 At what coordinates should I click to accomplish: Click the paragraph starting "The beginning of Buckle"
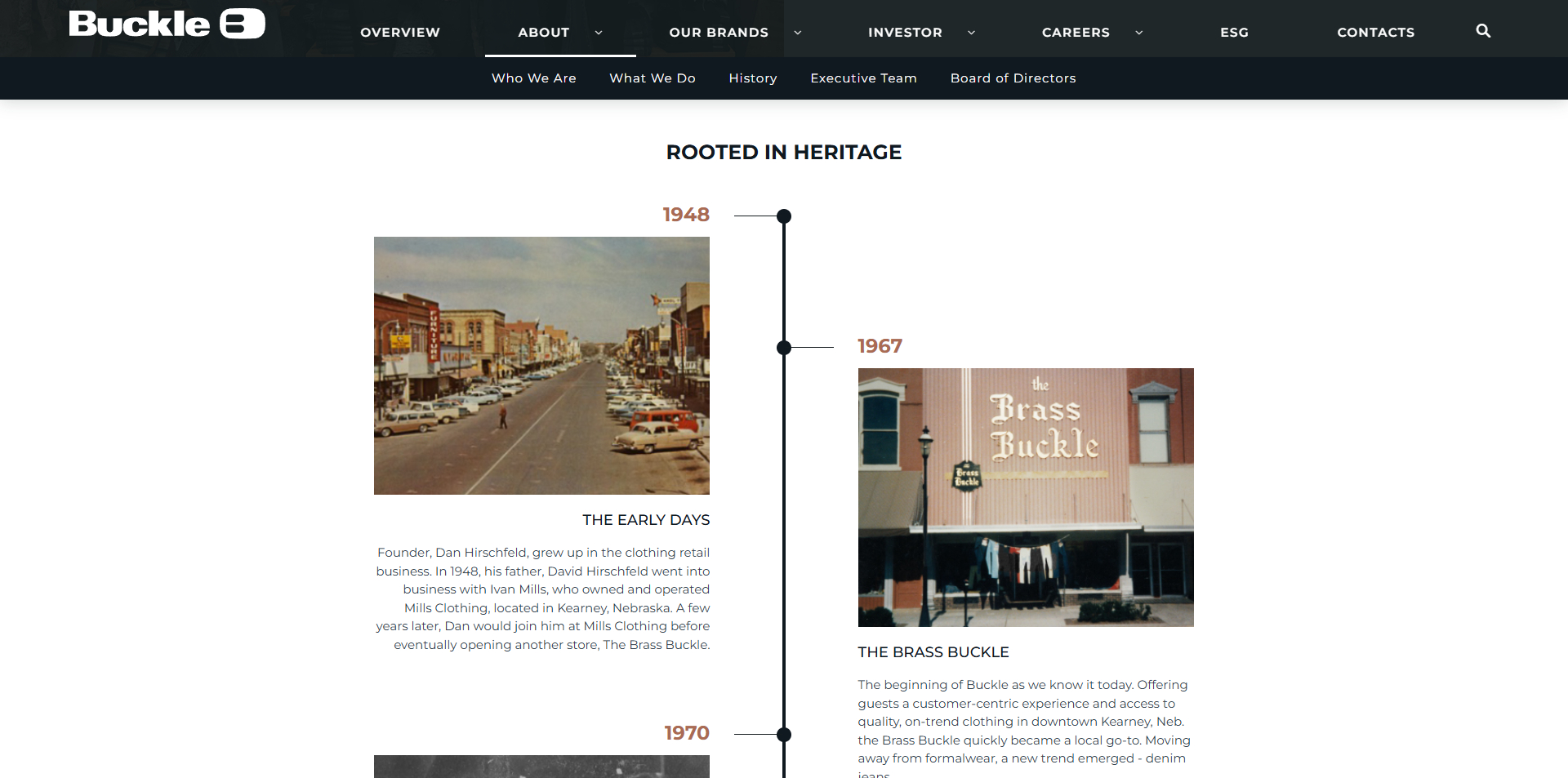click(1024, 727)
